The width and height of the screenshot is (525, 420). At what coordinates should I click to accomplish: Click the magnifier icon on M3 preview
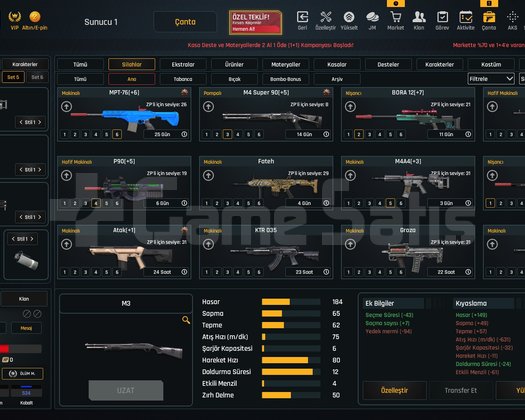pyautogui.click(x=186, y=320)
